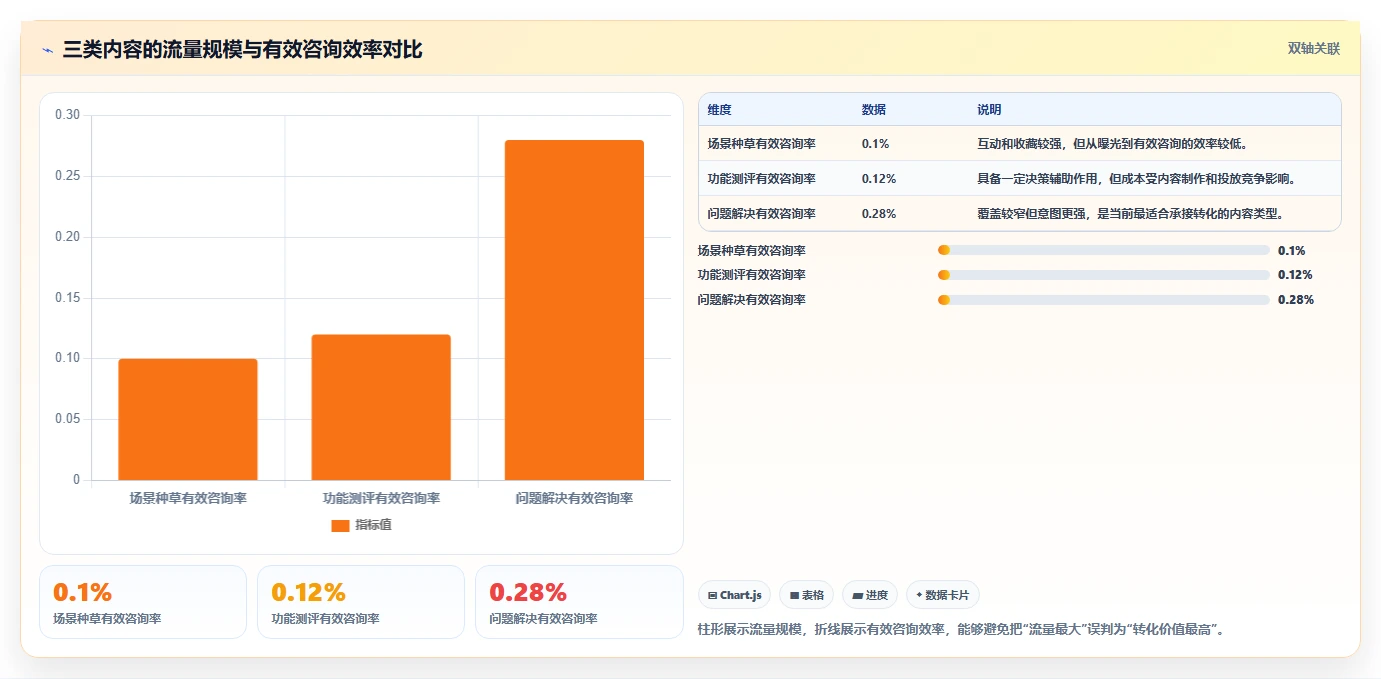Click the 场景种草有效咨询率 table row label
1381x679 pixels.
click(x=761, y=144)
